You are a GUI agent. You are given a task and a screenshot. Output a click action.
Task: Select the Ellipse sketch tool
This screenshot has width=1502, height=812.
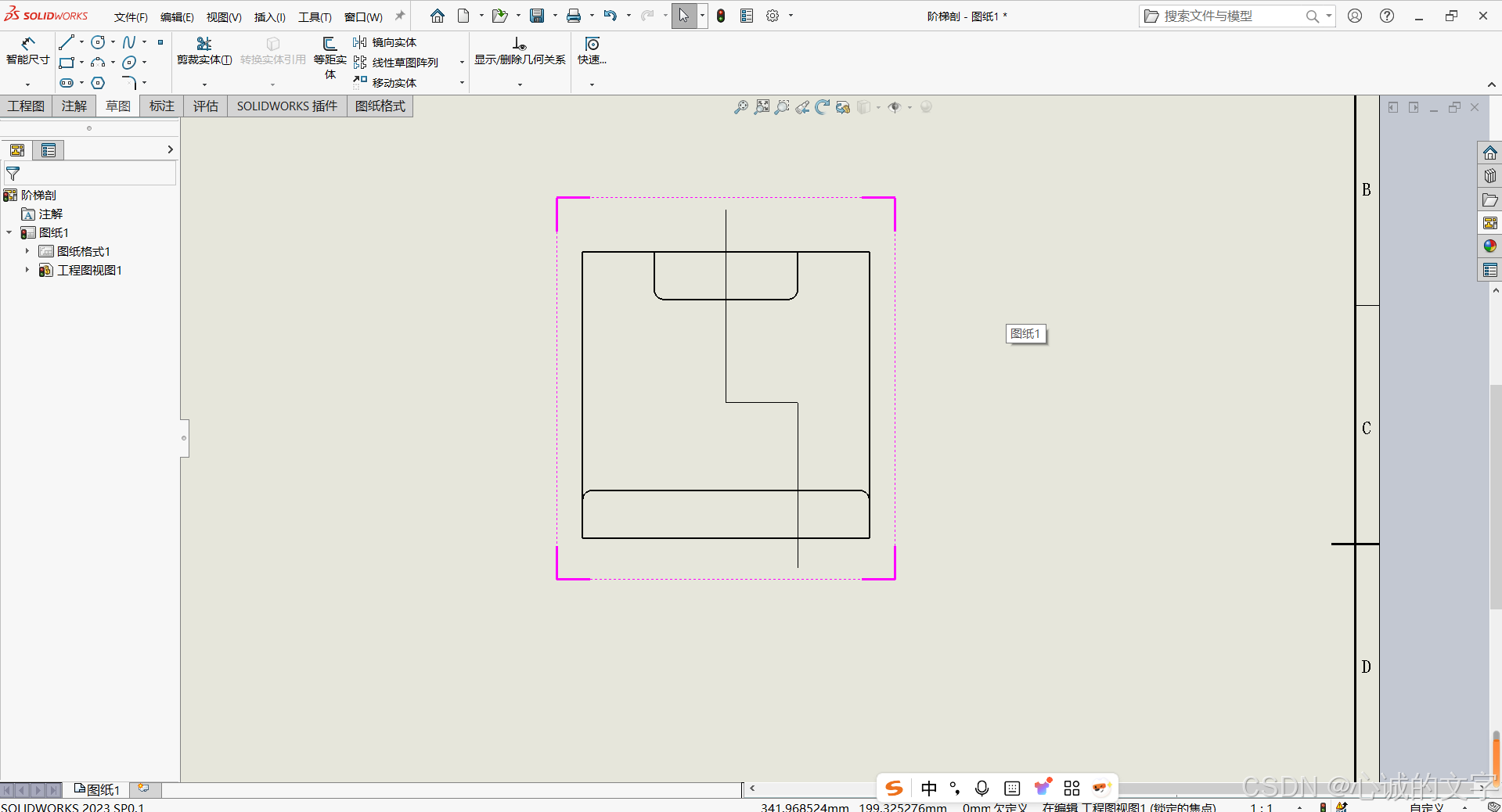(129, 63)
